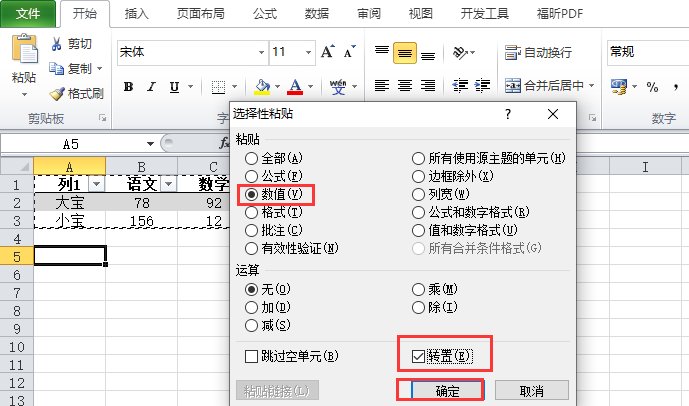Click the Copy (复制) icon

pyautogui.click(x=56, y=69)
